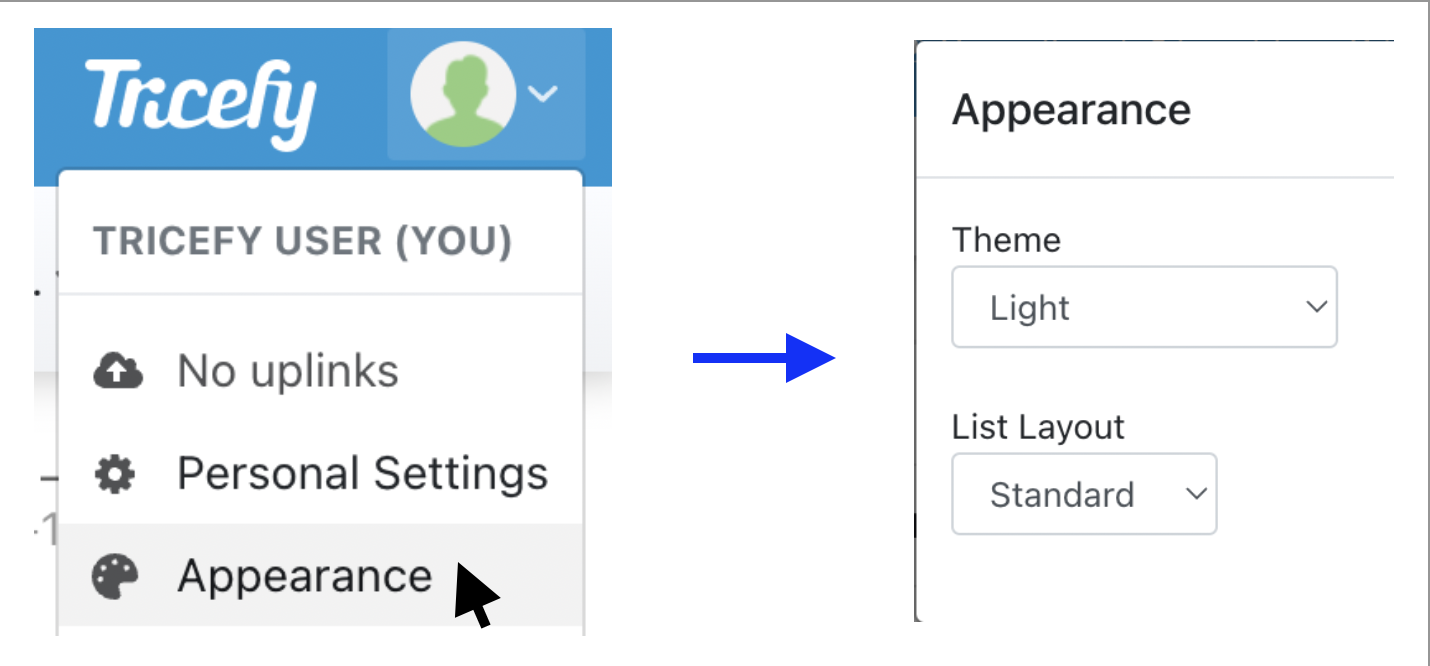Screen dimensions: 1430x666
Task: Click the Appearance palette icon
Action: pyautogui.click(x=115, y=577)
